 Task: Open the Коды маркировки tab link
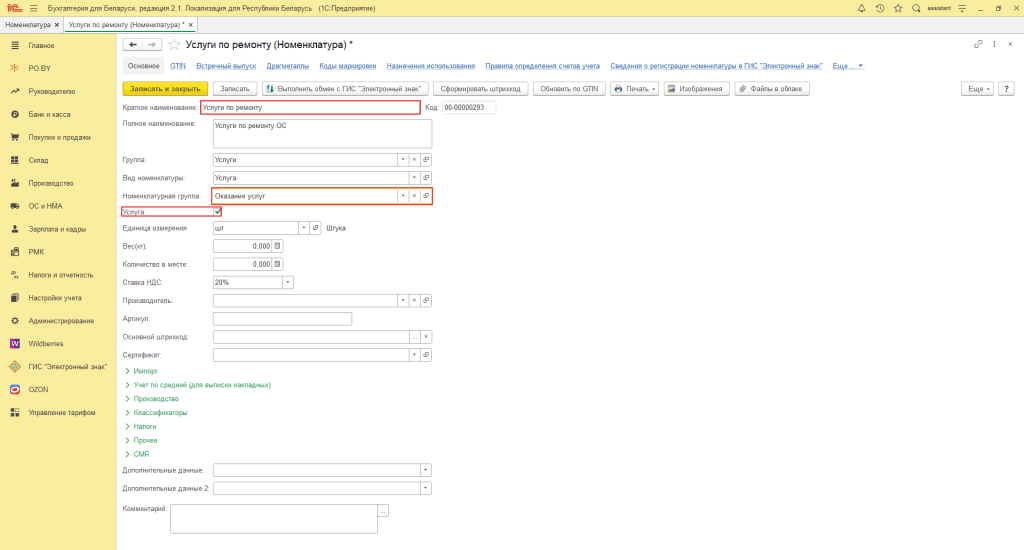(x=348, y=66)
